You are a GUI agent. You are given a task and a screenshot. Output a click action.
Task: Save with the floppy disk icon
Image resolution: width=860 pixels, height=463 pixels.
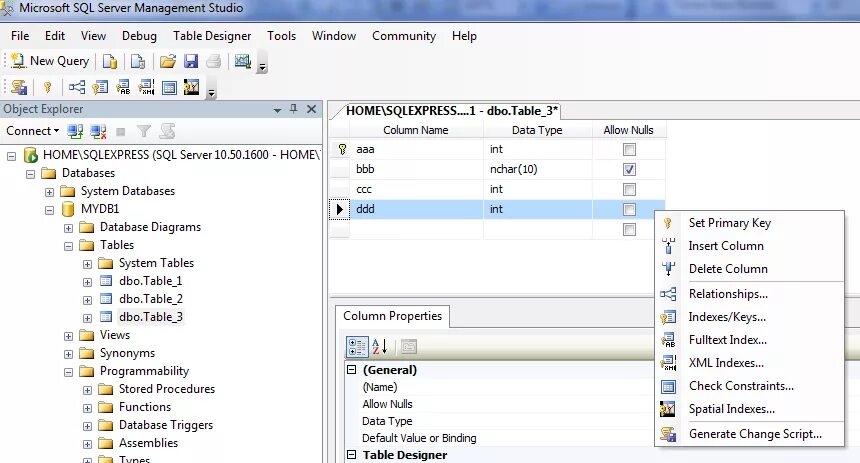[191, 61]
